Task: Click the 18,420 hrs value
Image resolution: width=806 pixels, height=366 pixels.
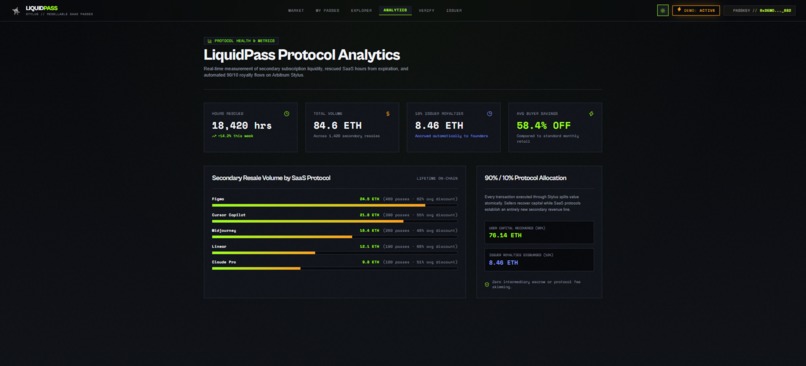Action: point(242,125)
